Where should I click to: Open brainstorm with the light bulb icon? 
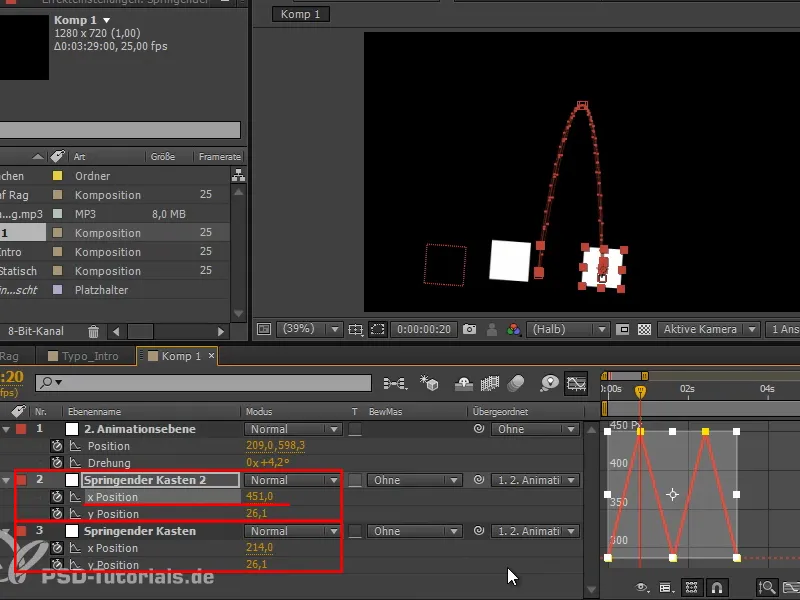click(x=549, y=383)
